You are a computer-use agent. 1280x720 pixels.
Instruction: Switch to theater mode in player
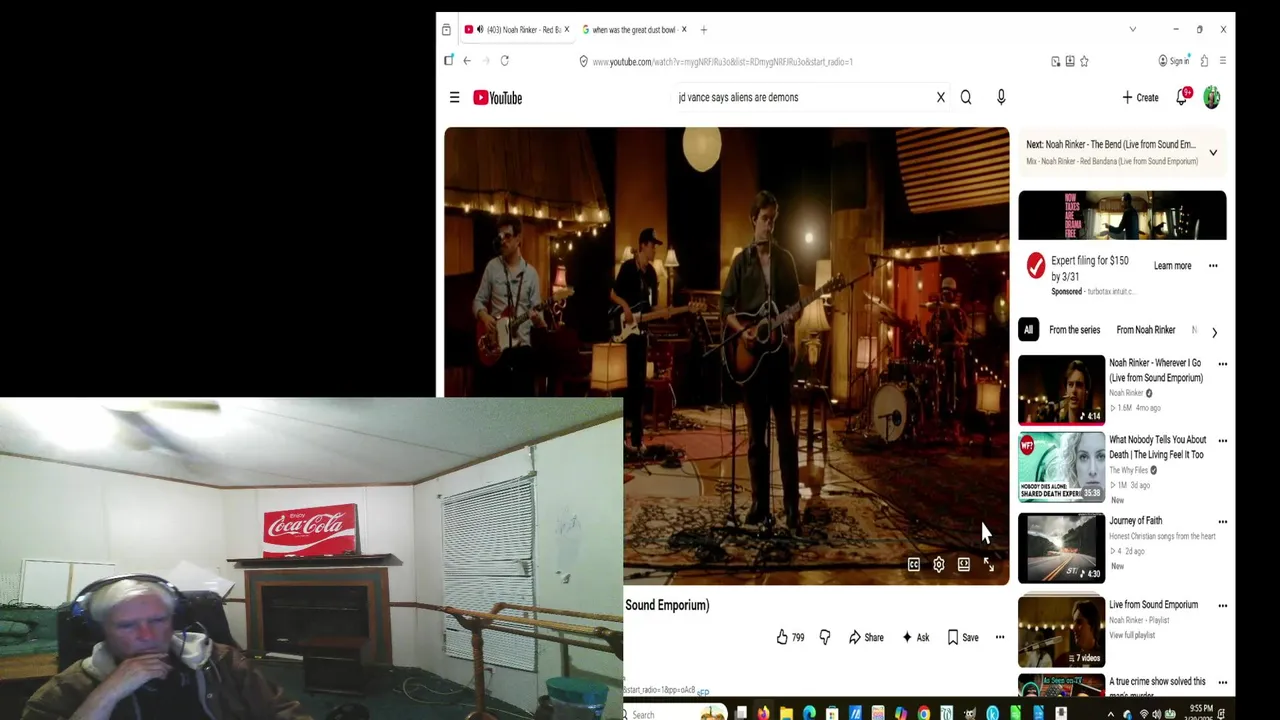[x=963, y=565]
